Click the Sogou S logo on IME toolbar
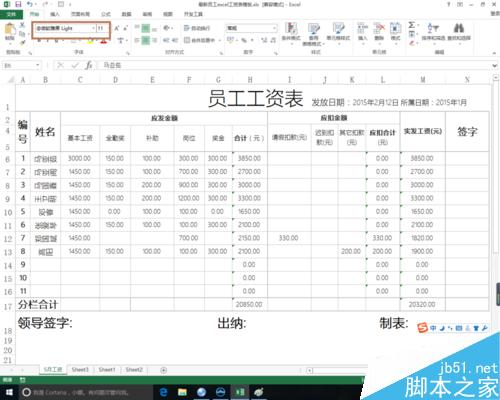This screenshot has width=500, height=400. tap(423, 328)
